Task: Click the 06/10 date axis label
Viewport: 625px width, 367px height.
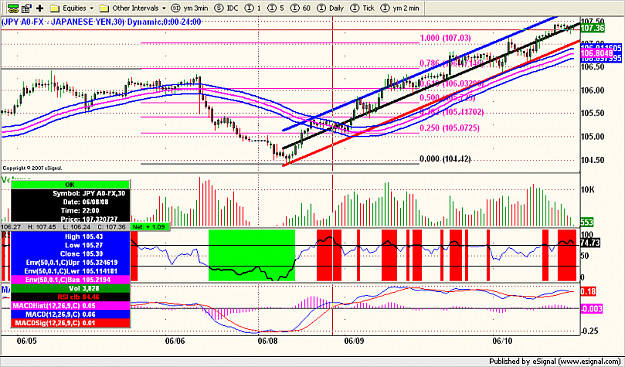Action: (502, 341)
